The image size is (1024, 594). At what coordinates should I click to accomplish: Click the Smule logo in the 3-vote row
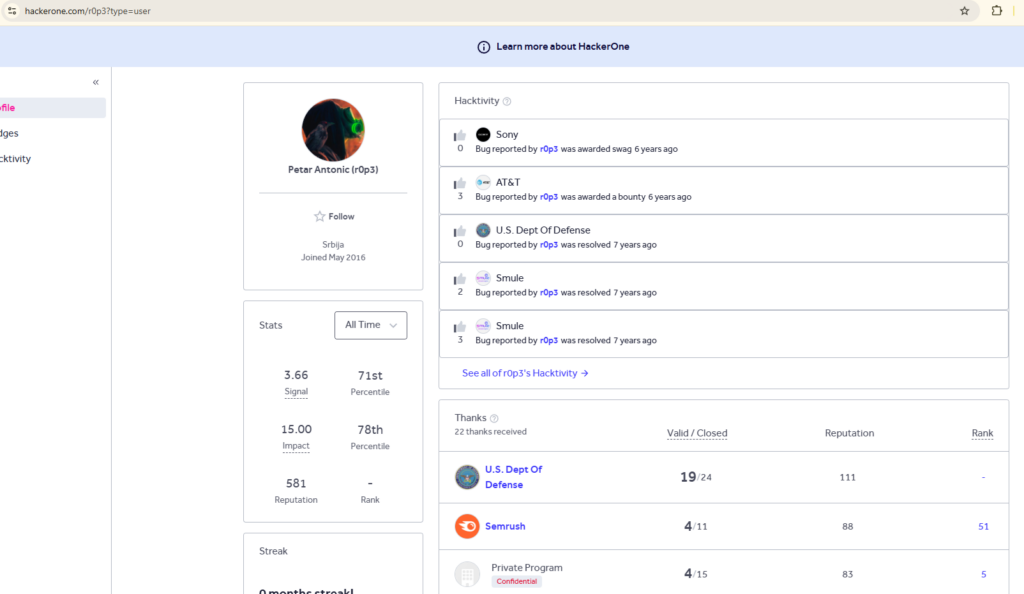point(483,326)
